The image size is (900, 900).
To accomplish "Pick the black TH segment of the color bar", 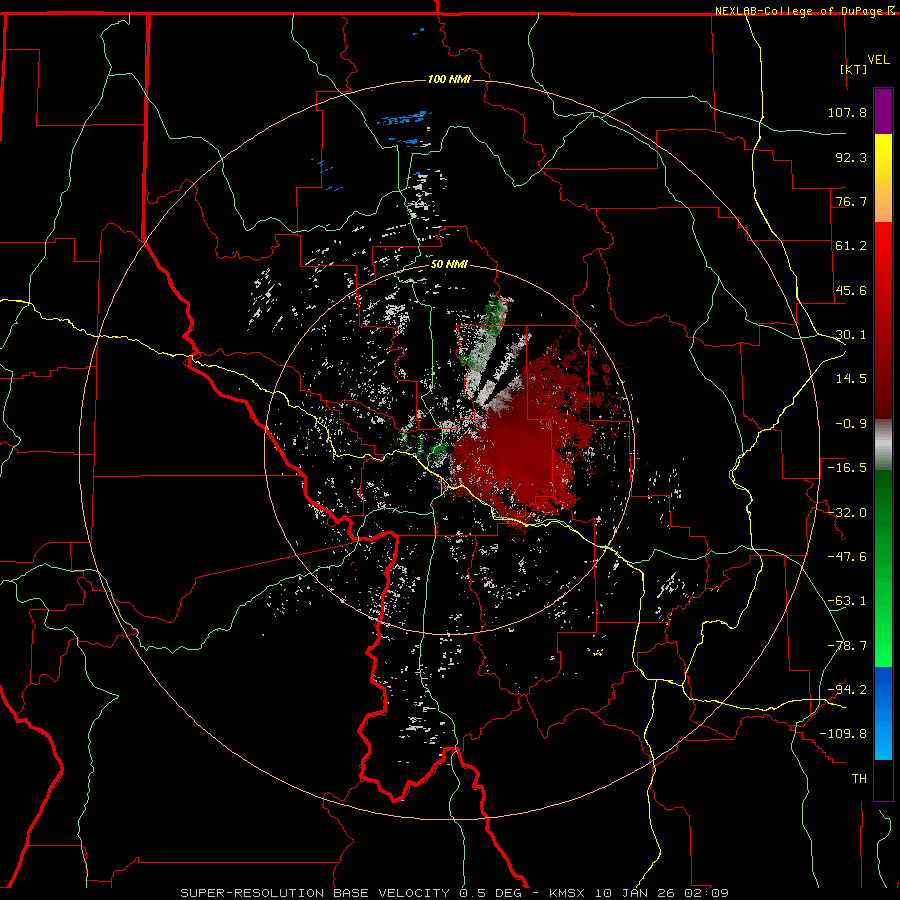I will [x=883, y=779].
